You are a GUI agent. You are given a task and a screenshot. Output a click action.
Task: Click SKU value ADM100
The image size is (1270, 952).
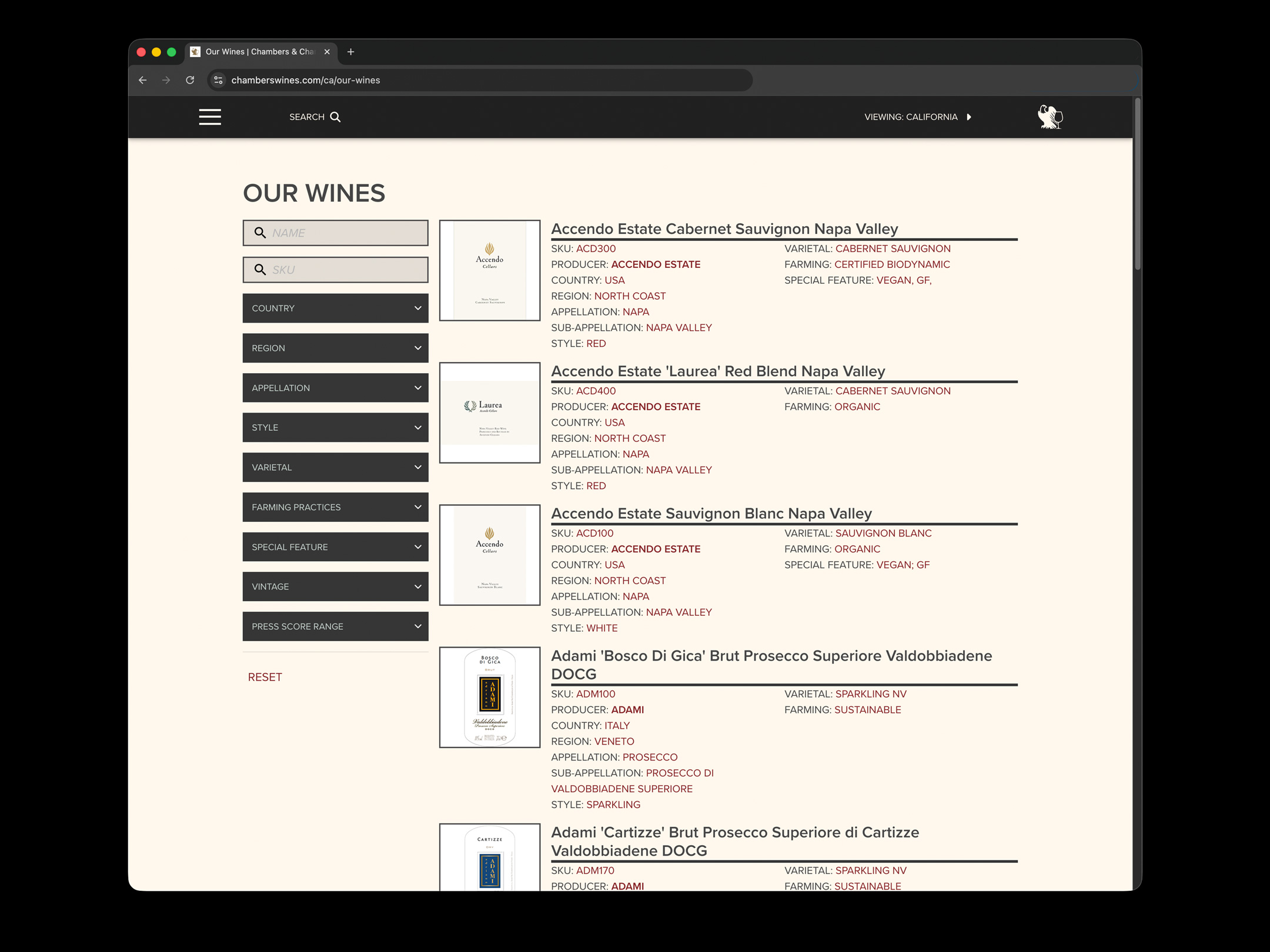596,694
